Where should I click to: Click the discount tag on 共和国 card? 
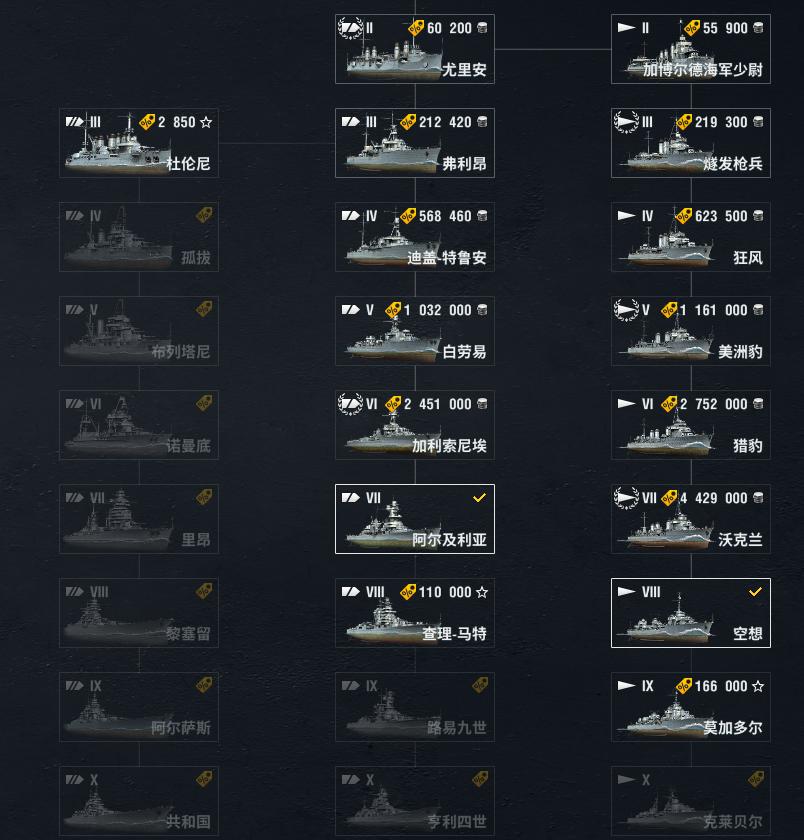click(204, 779)
